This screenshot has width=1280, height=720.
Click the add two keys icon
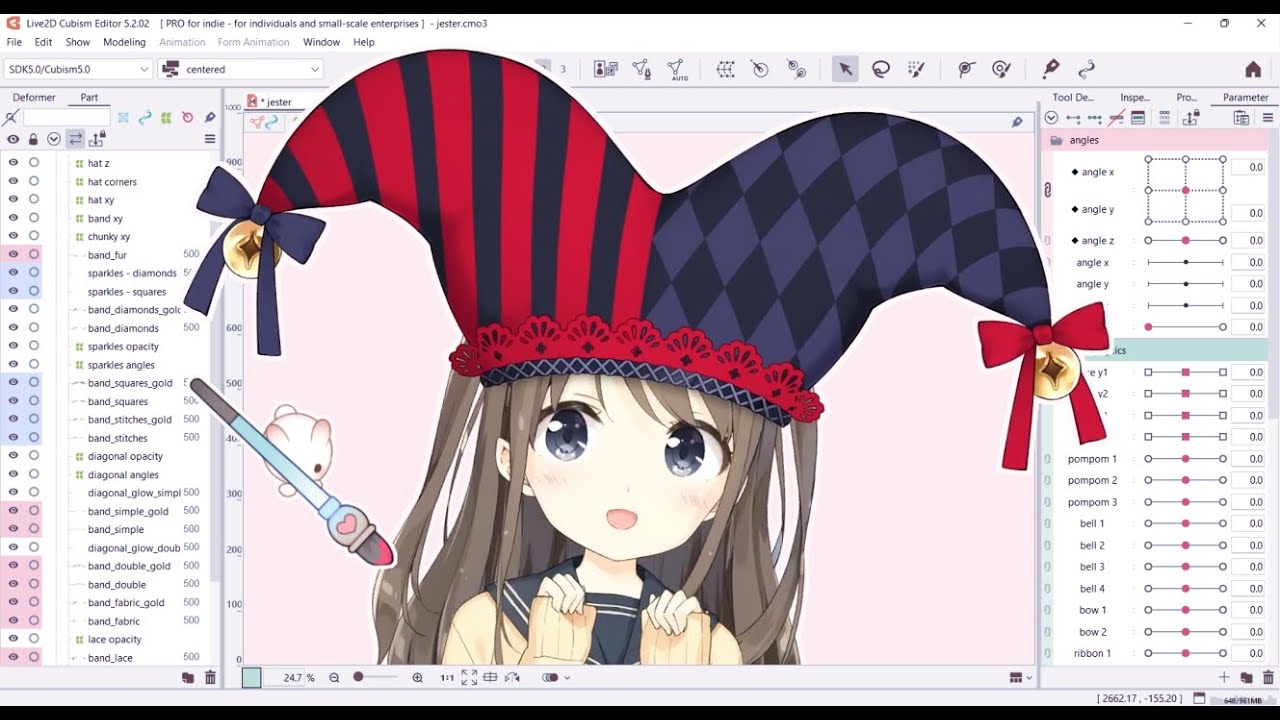pos(1072,118)
